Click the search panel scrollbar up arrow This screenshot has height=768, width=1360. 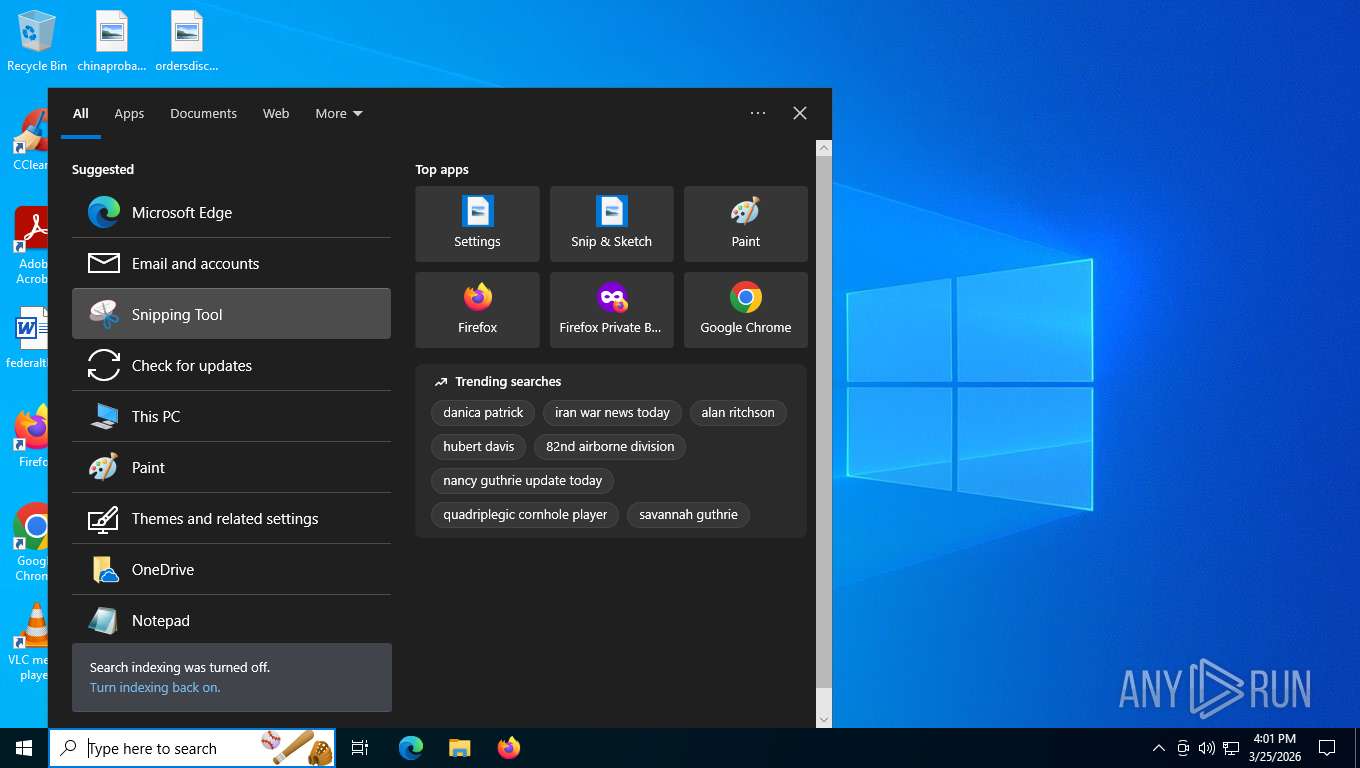[824, 148]
